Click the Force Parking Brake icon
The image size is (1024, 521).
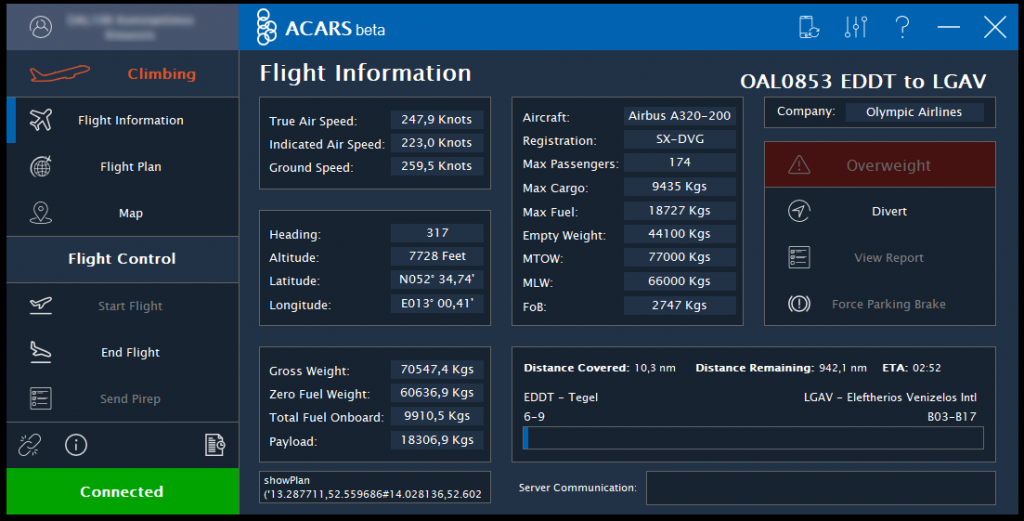[x=799, y=304]
